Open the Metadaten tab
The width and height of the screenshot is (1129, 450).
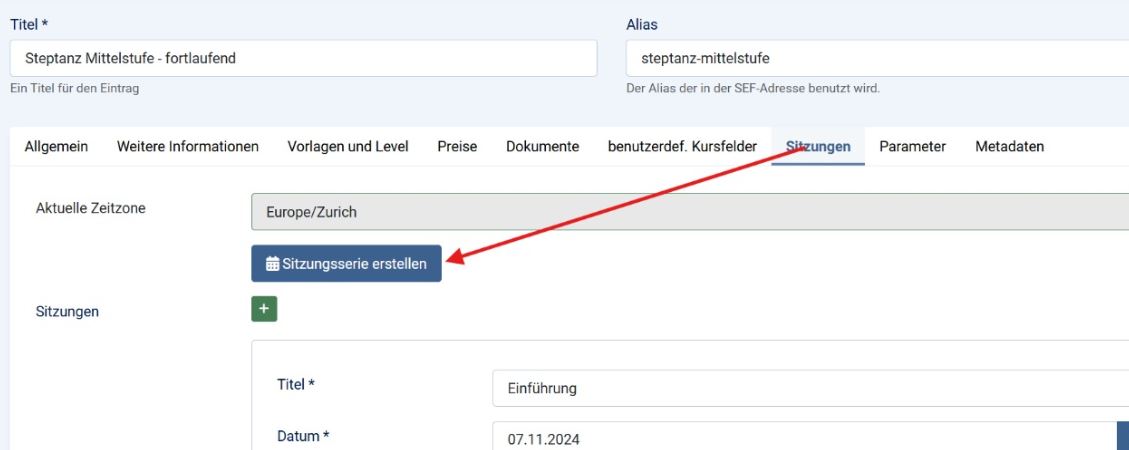tap(1009, 146)
